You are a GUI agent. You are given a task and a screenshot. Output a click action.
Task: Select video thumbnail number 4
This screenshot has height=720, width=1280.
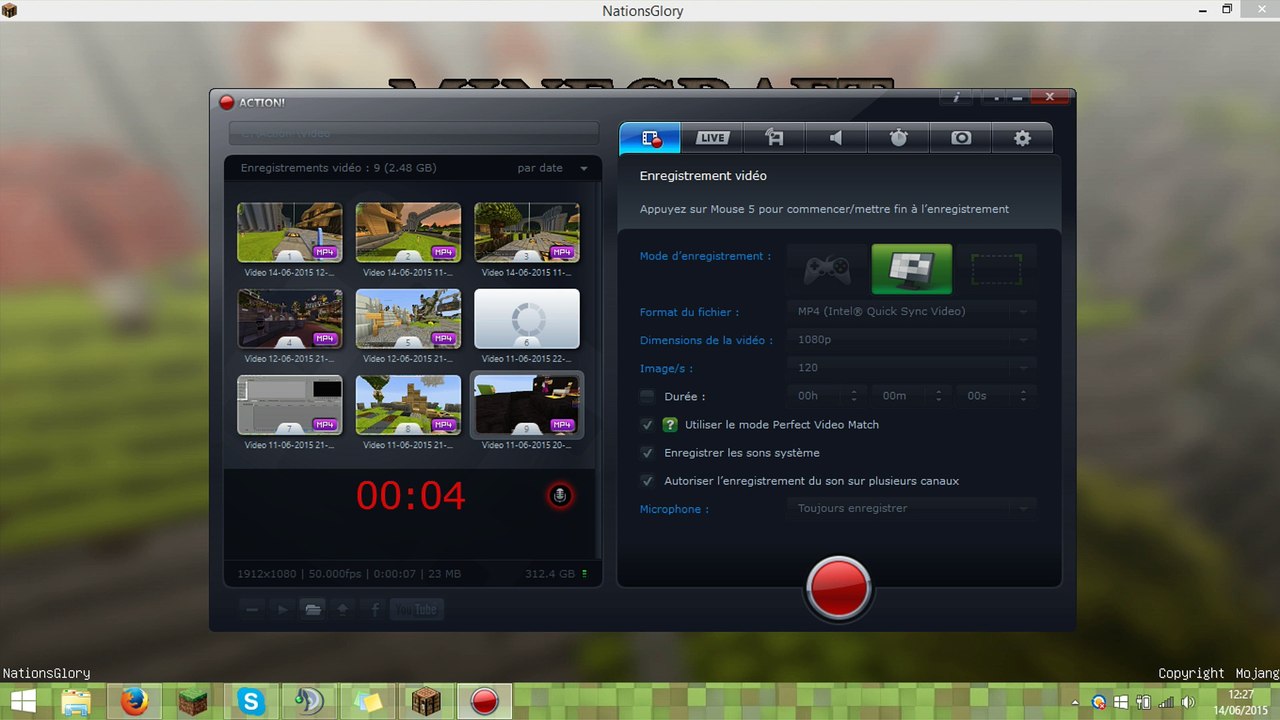pos(289,318)
